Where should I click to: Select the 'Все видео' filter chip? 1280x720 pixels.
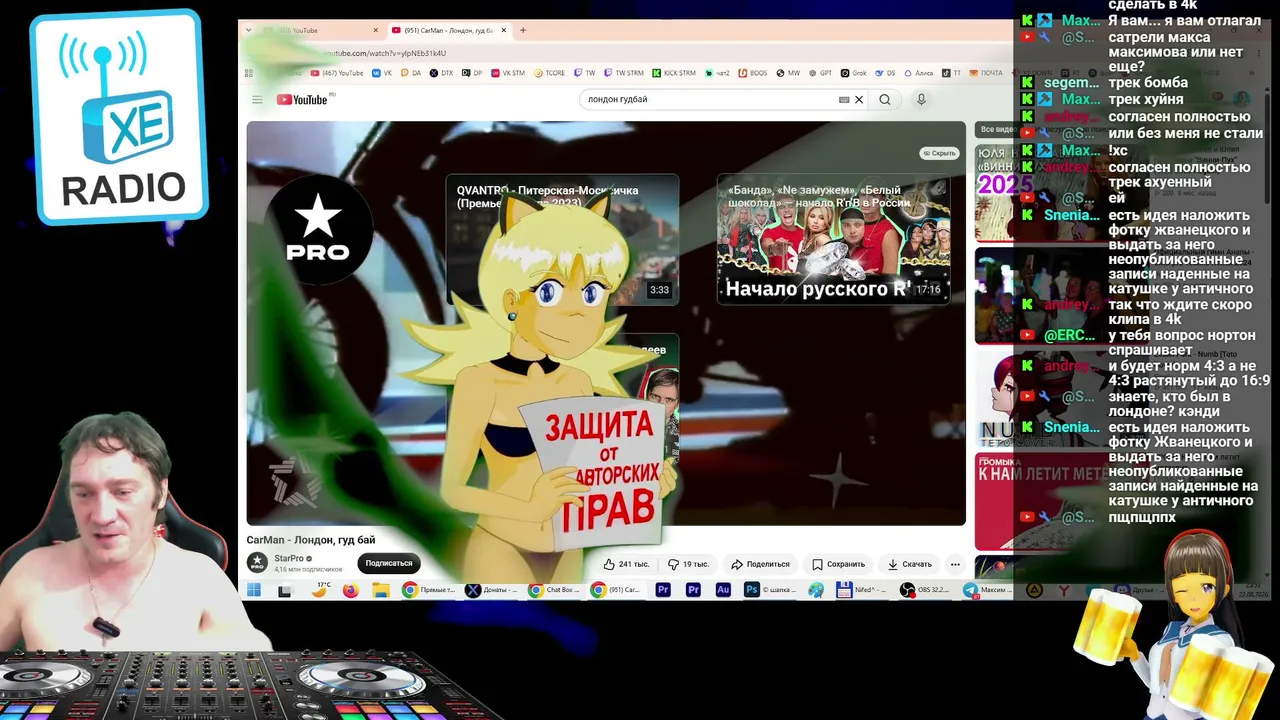997,130
